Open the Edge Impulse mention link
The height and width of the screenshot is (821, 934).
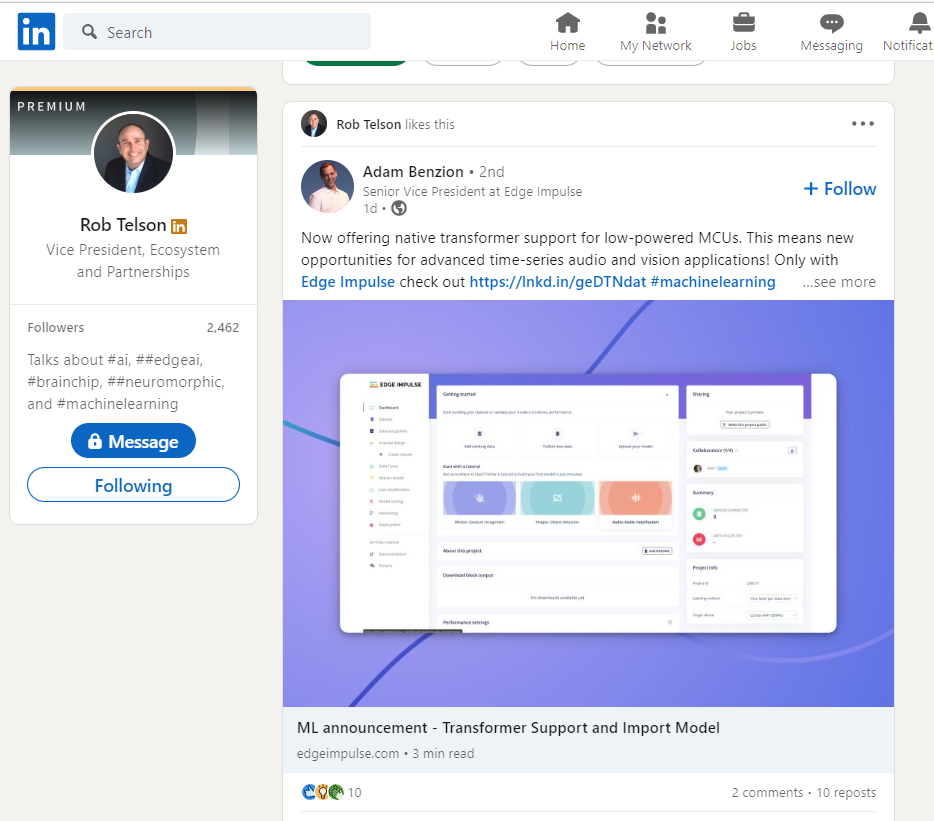(x=348, y=282)
